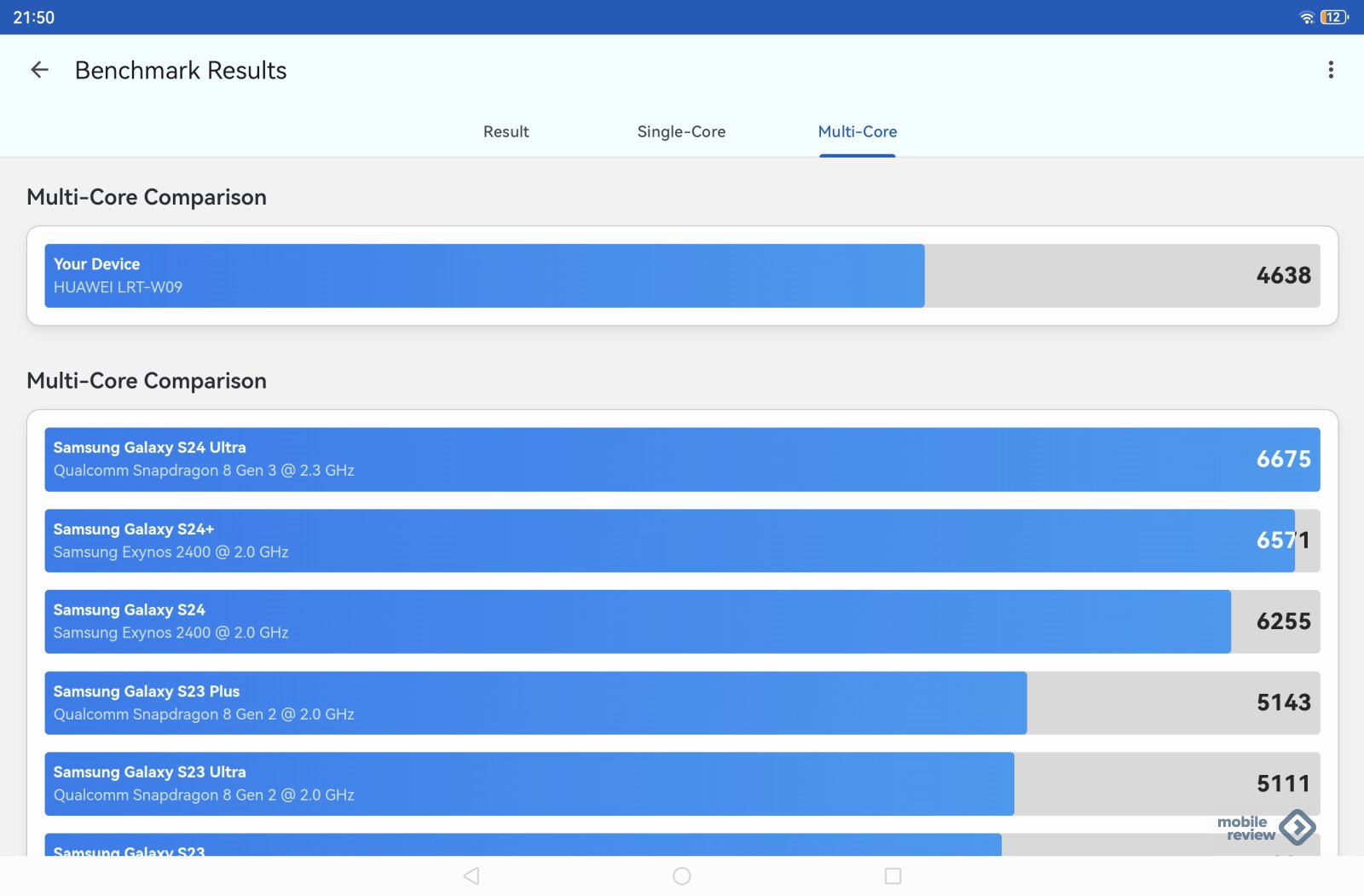Switch to the Single-Core tab
Screen dimensions: 1364x896
point(681,132)
